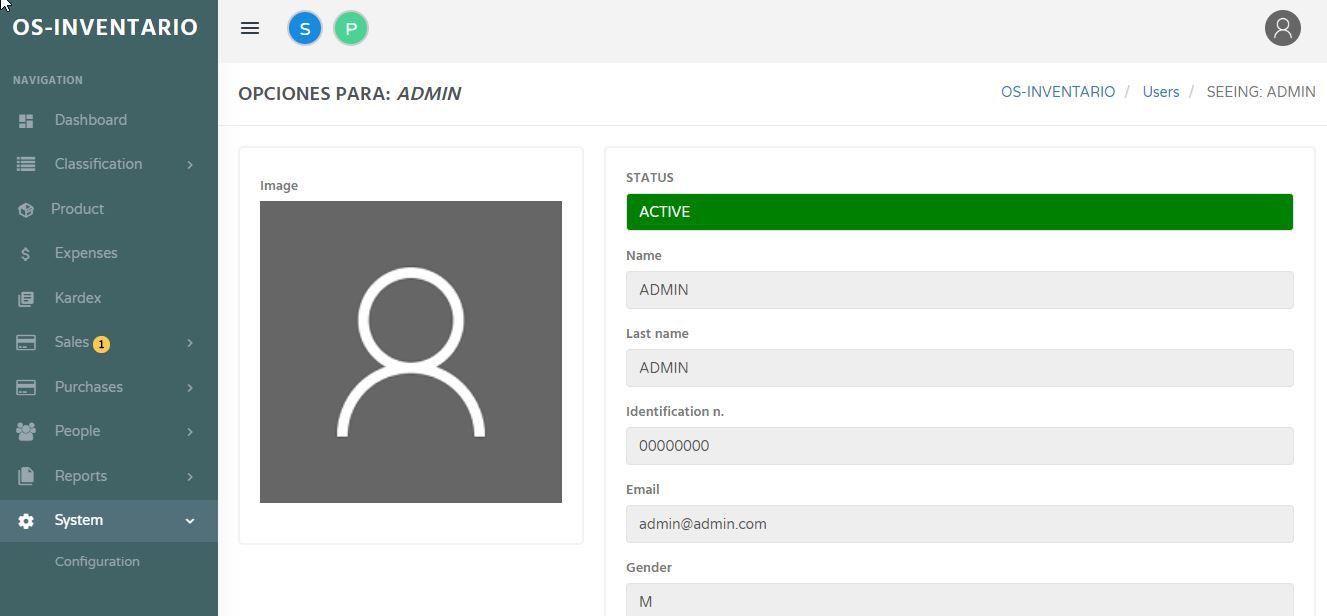Go to Users breadcrumb link
The image size is (1327, 616).
click(x=1160, y=92)
